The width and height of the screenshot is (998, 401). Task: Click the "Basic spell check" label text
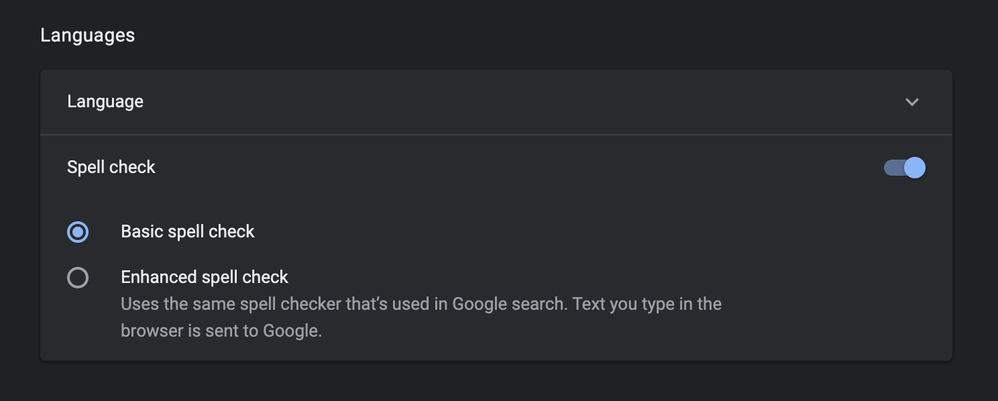pyautogui.click(x=188, y=232)
